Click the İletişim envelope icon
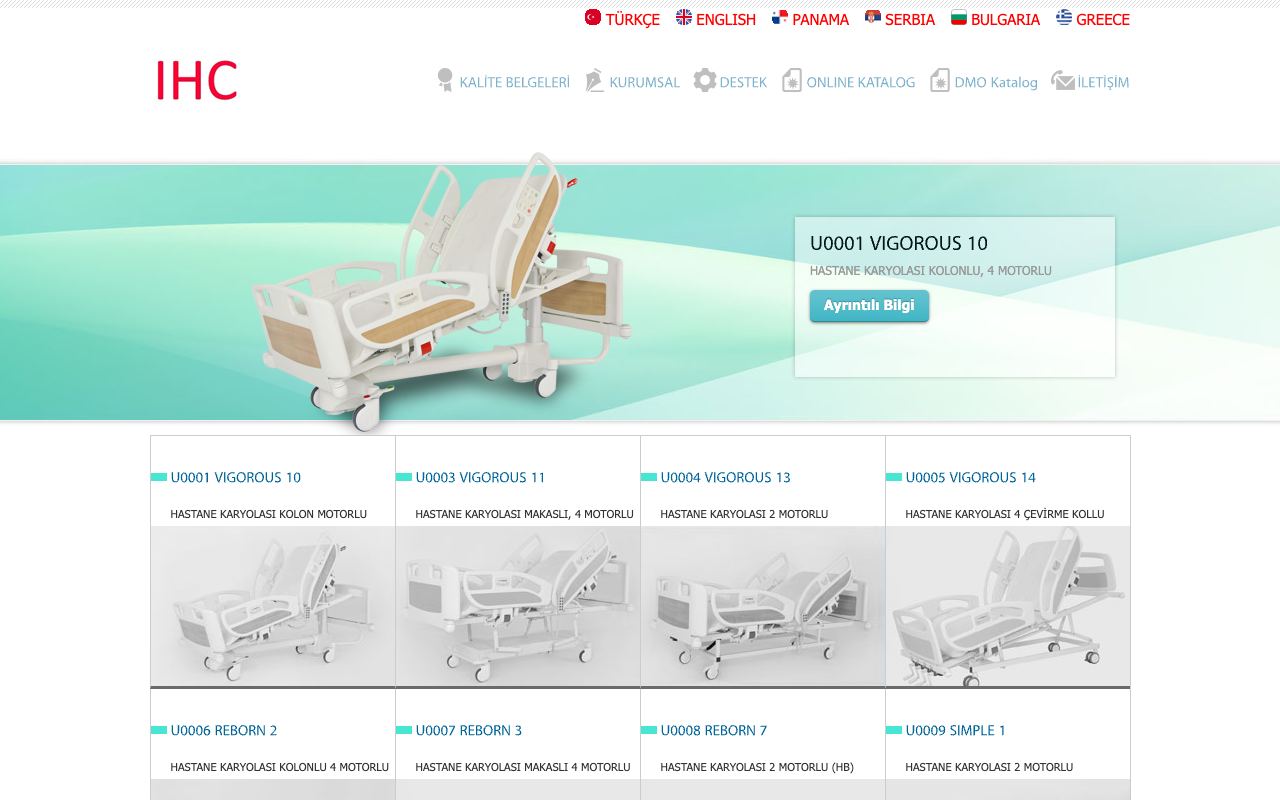 click(1063, 81)
